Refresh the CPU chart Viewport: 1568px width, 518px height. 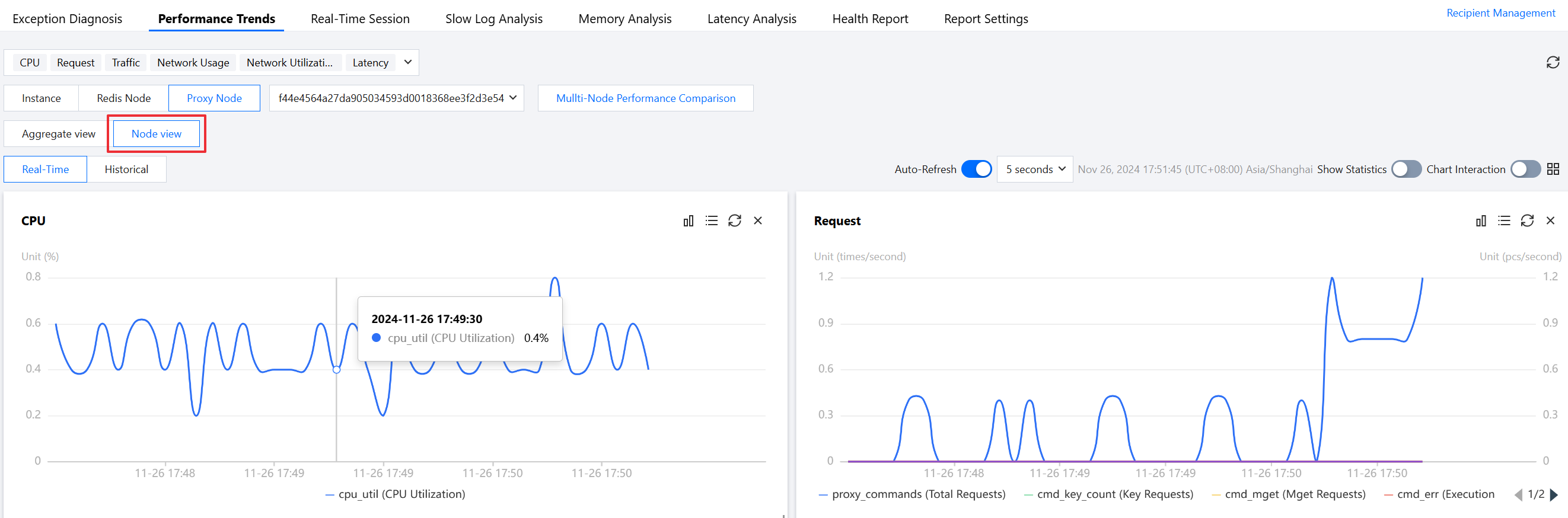point(734,220)
